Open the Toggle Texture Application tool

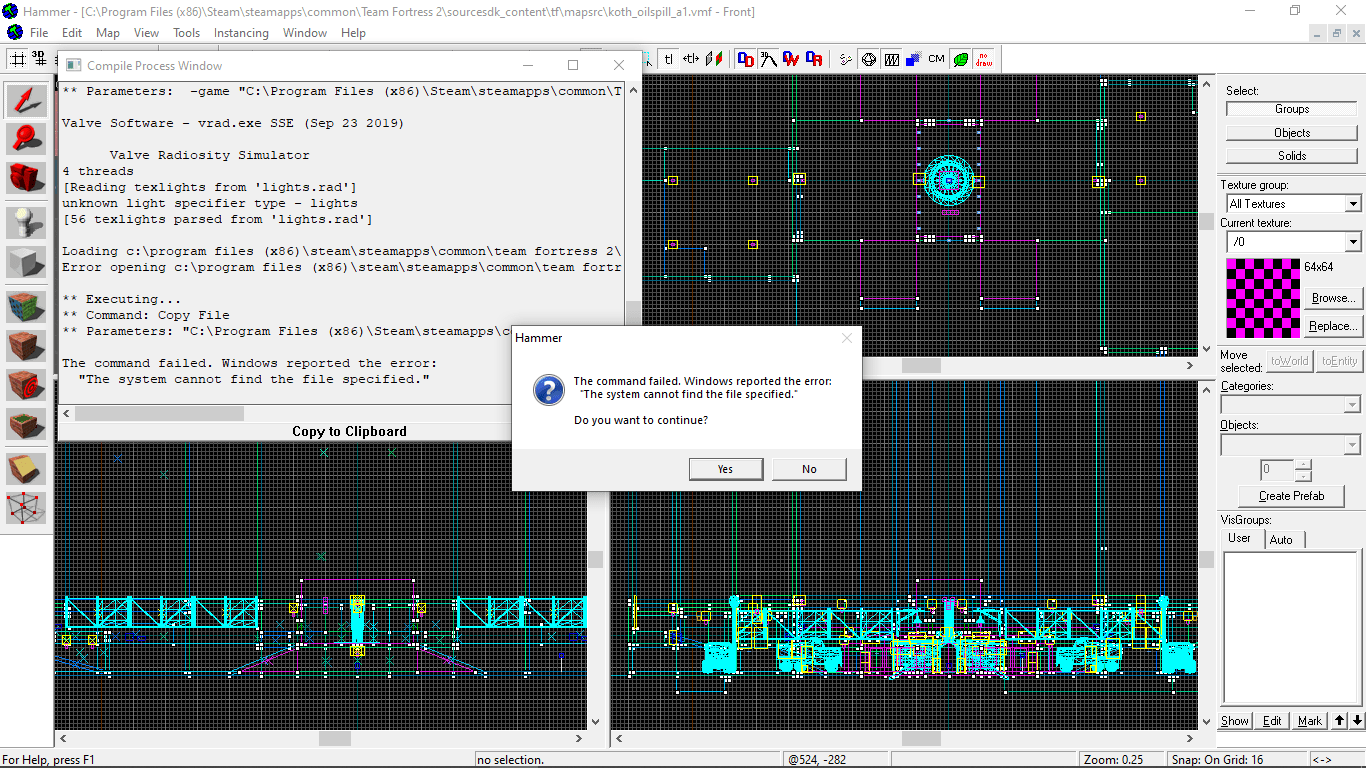point(27,306)
